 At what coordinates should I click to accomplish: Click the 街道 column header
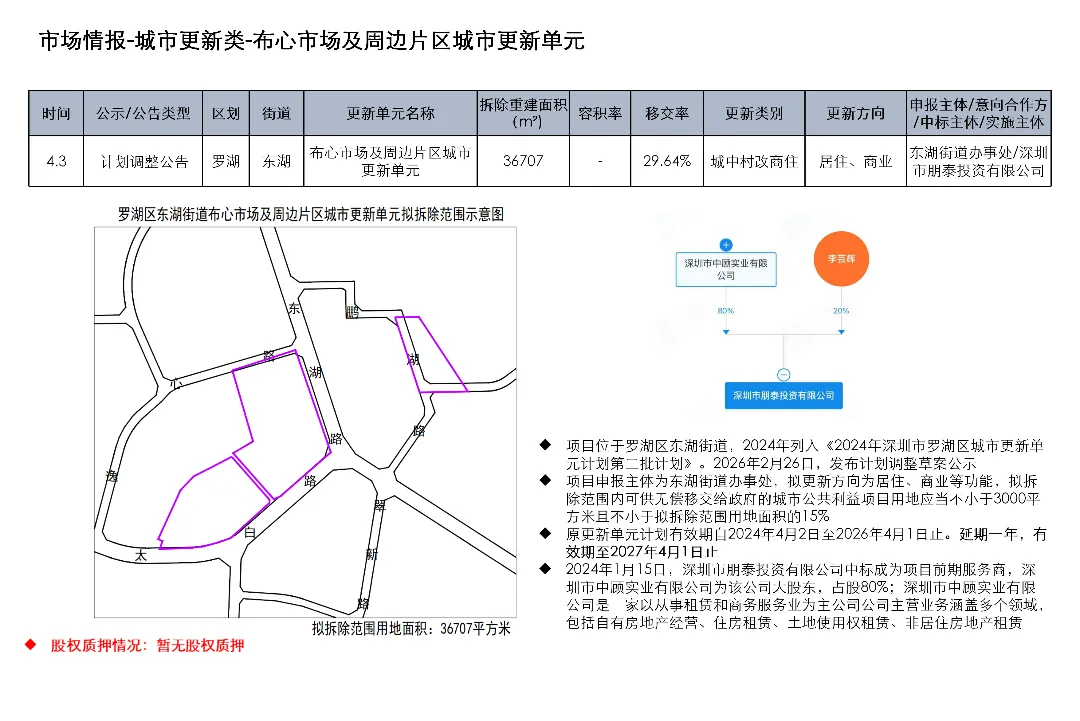pyautogui.click(x=276, y=113)
